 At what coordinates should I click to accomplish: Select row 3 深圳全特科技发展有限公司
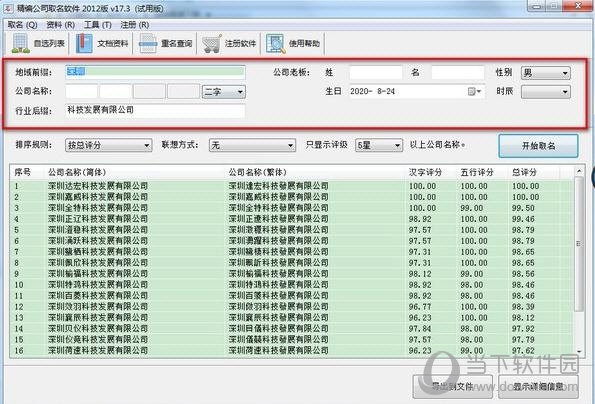292,208
